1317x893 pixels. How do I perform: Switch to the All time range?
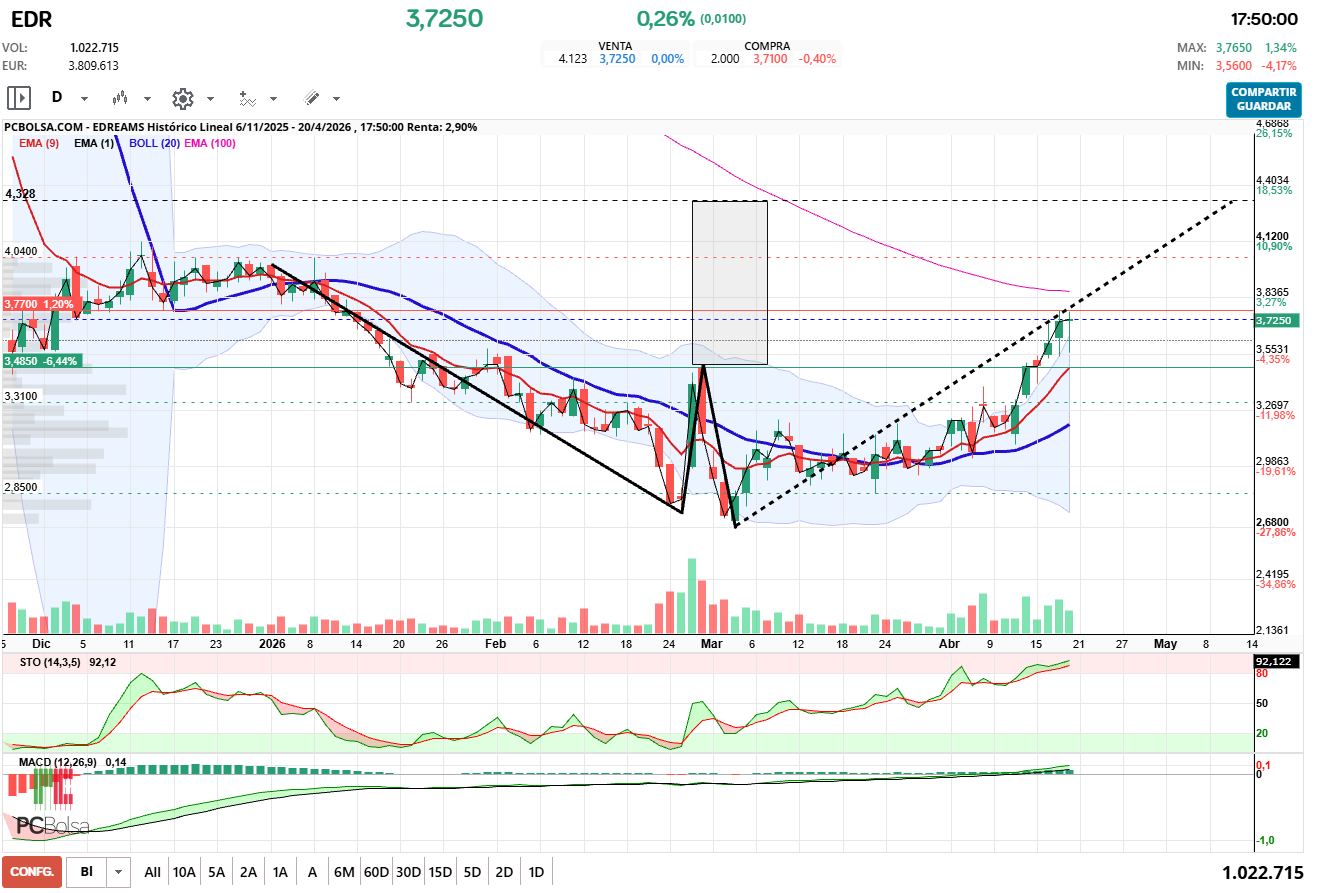152,872
